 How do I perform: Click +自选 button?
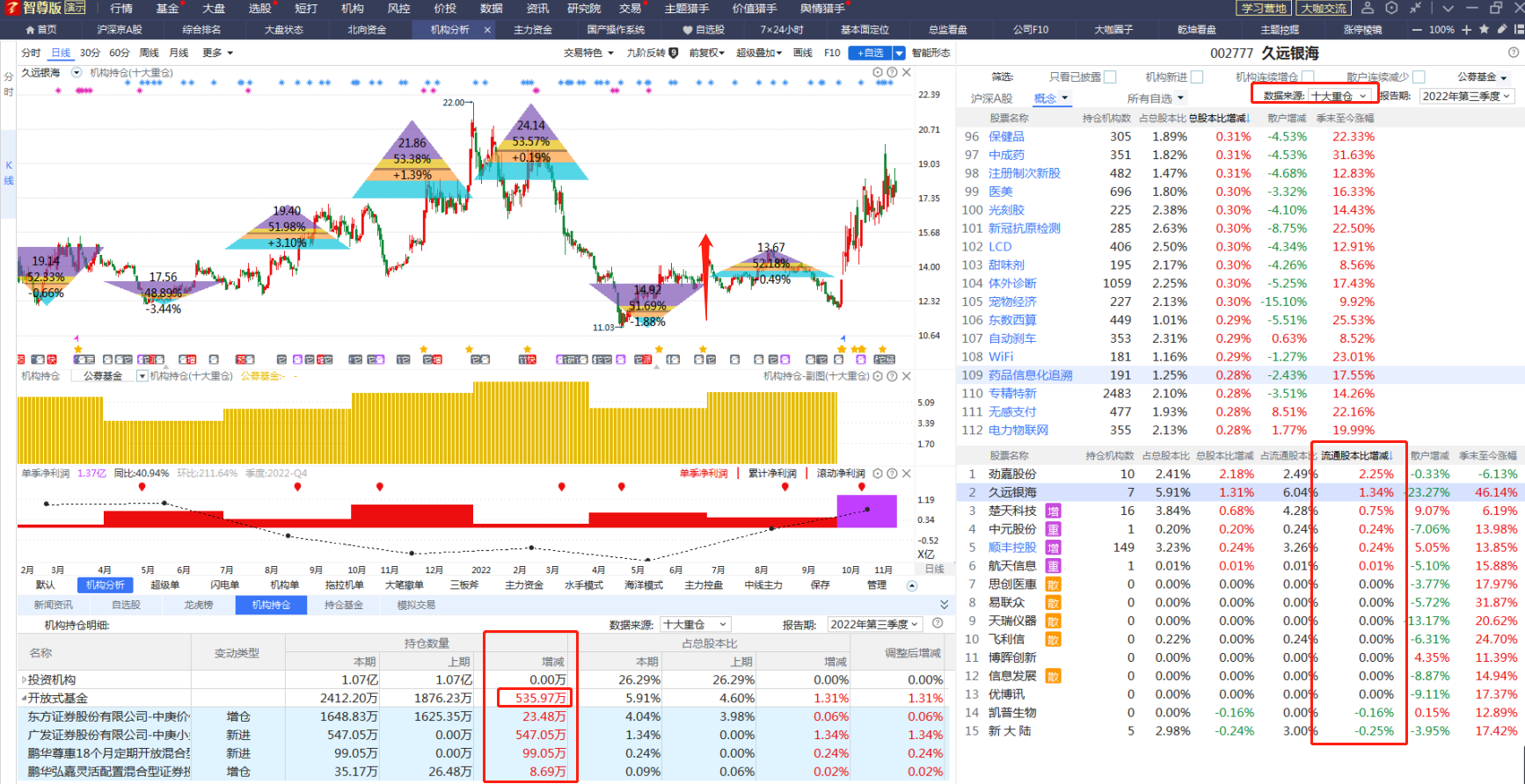(871, 53)
